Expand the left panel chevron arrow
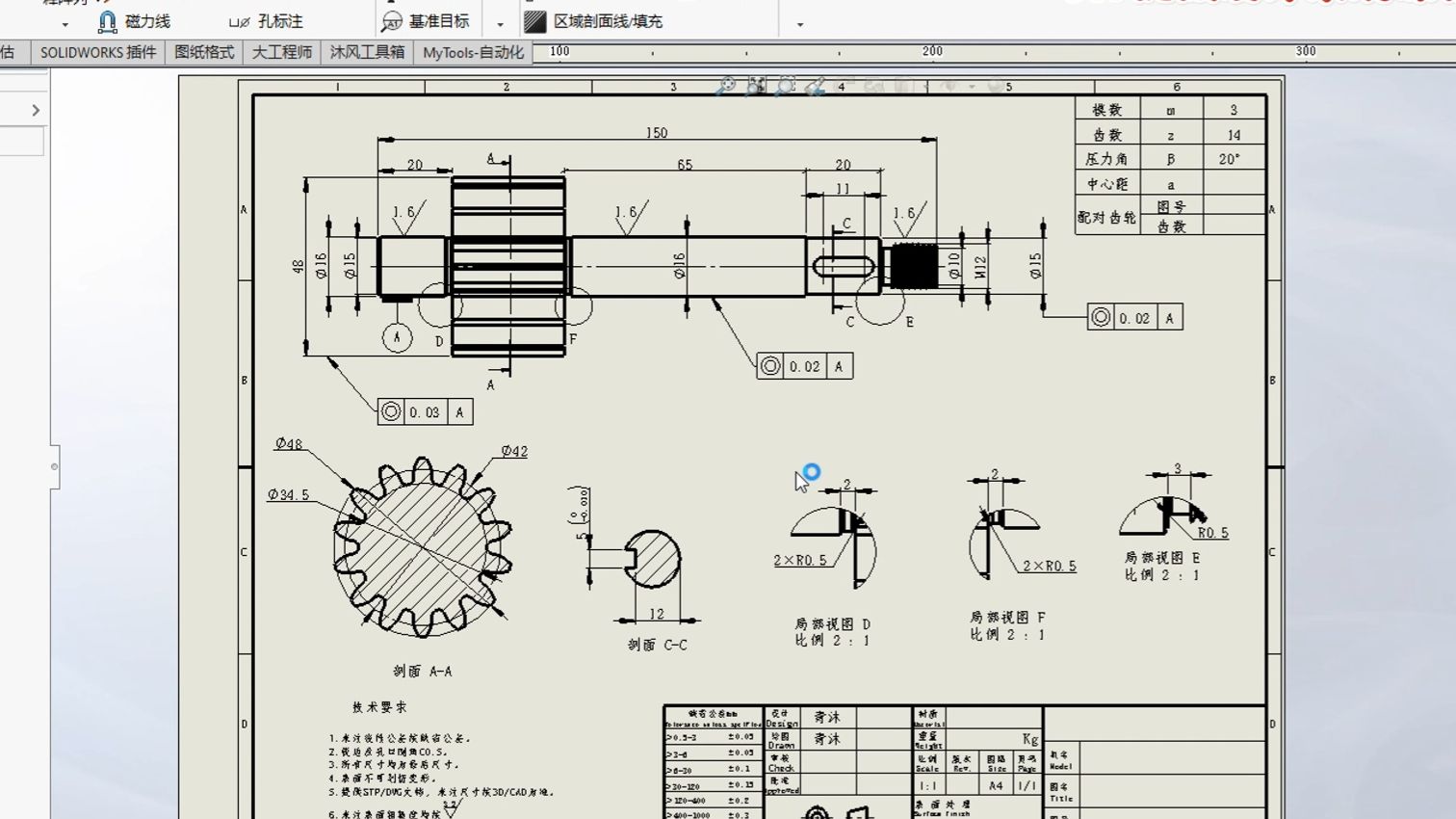This screenshot has height=819, width=1456. tap(36, 111)
